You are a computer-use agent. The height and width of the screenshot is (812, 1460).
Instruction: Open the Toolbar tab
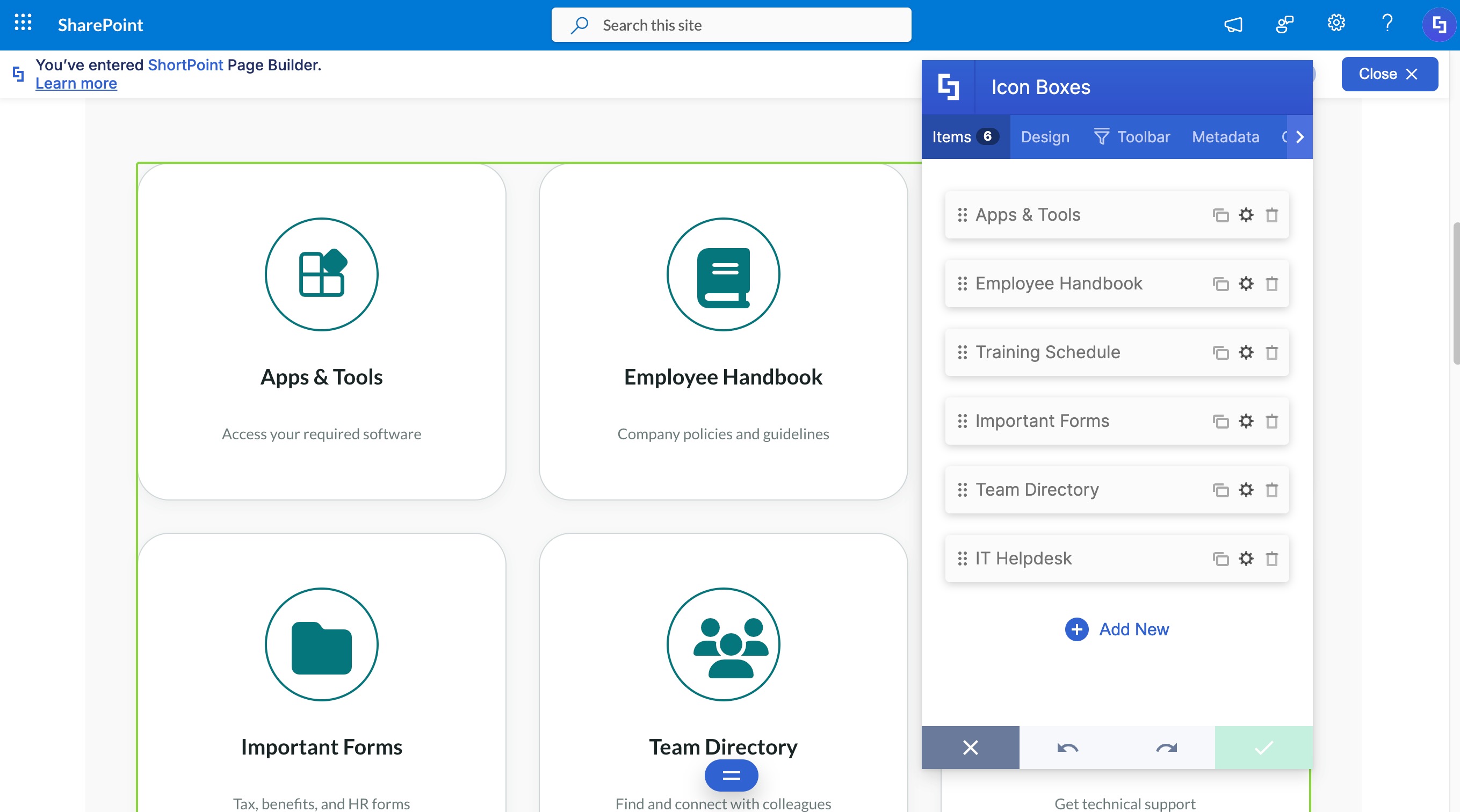tap(1132, 137)
